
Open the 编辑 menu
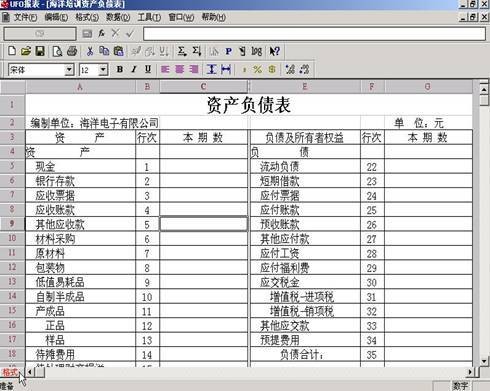point(56,17)
